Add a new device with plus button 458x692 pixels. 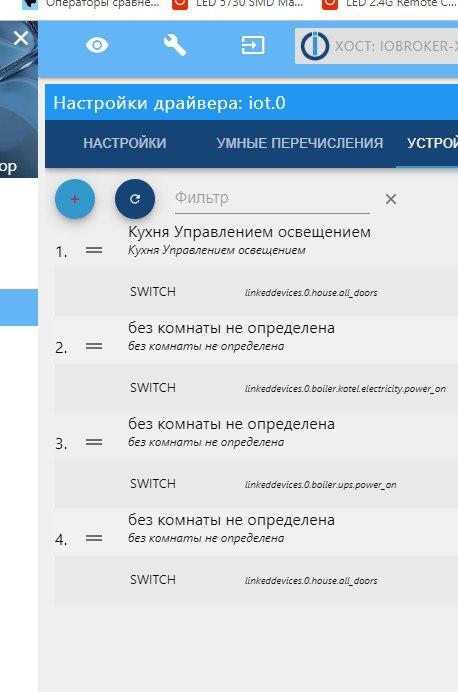pyautogui.click(x=75, y=199)
